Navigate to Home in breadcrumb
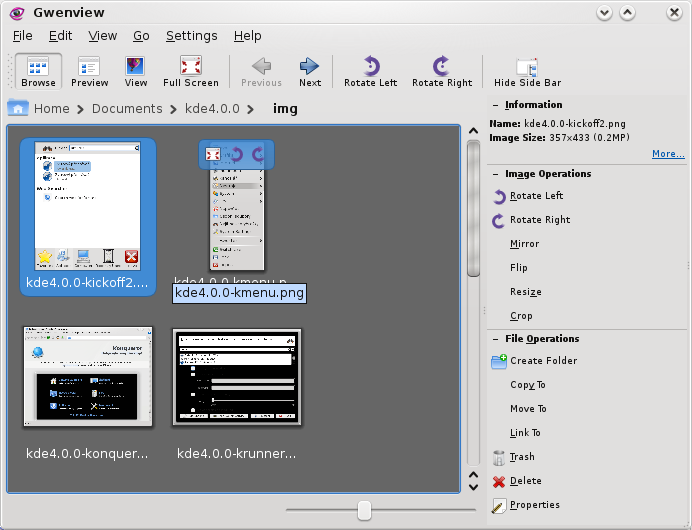 click(x=52, y=109)
